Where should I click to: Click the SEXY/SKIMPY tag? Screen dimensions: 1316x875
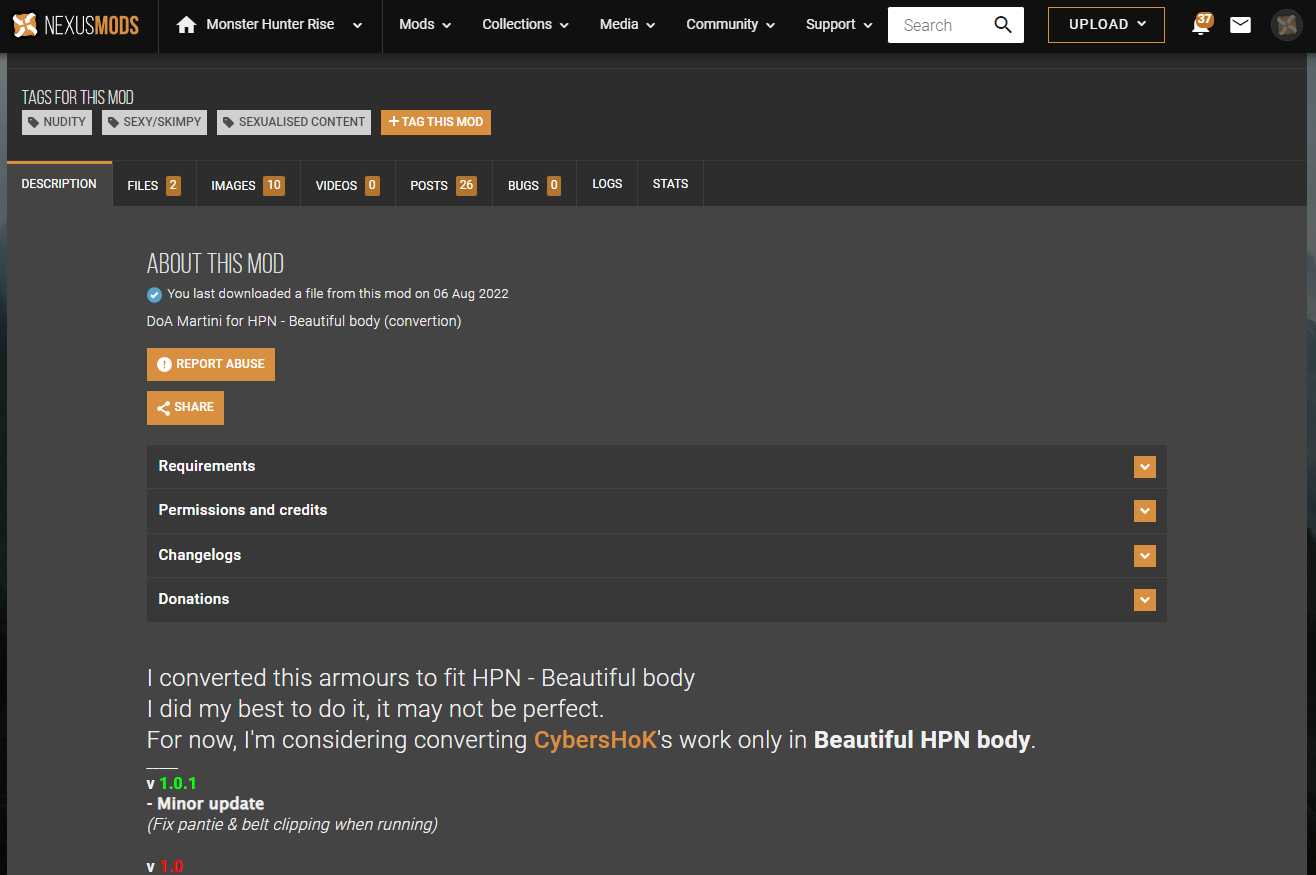coord(154,122)
